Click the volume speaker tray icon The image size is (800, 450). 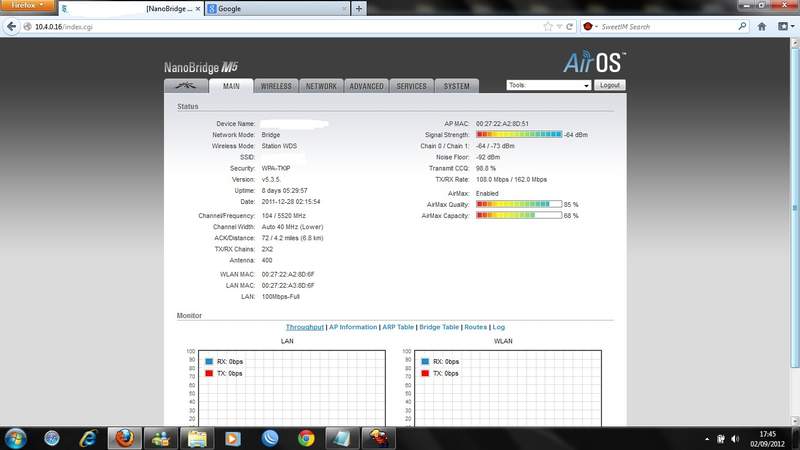735,439
